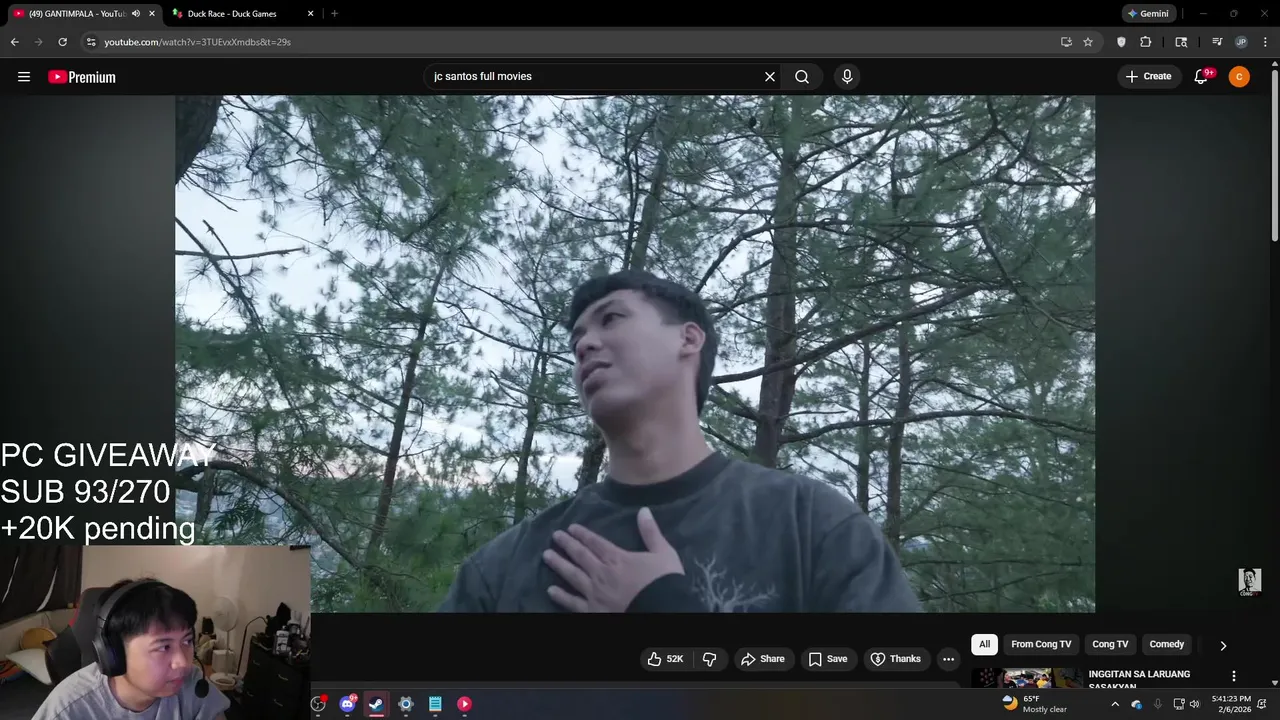Share the video
The image size is (1280, 720).
coord(763,659)
